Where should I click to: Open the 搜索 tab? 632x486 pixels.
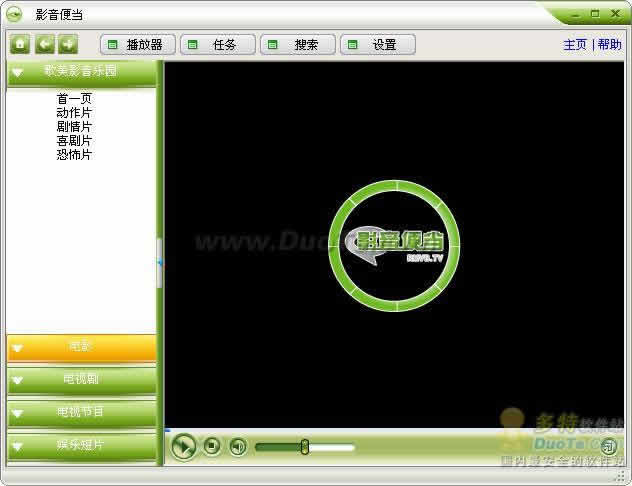pos(298,44)
